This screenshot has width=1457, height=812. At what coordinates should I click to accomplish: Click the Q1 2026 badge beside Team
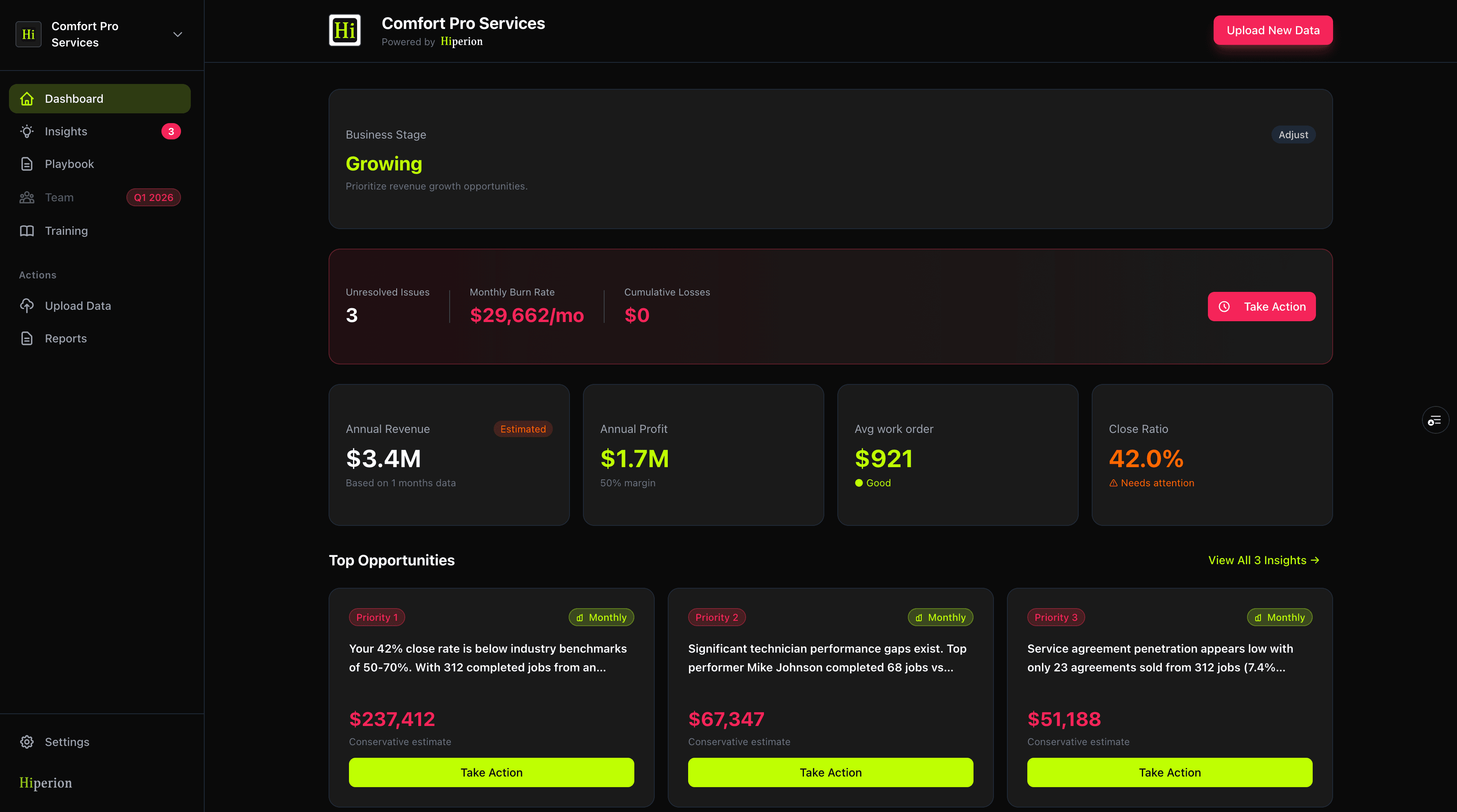pos(153,197)
